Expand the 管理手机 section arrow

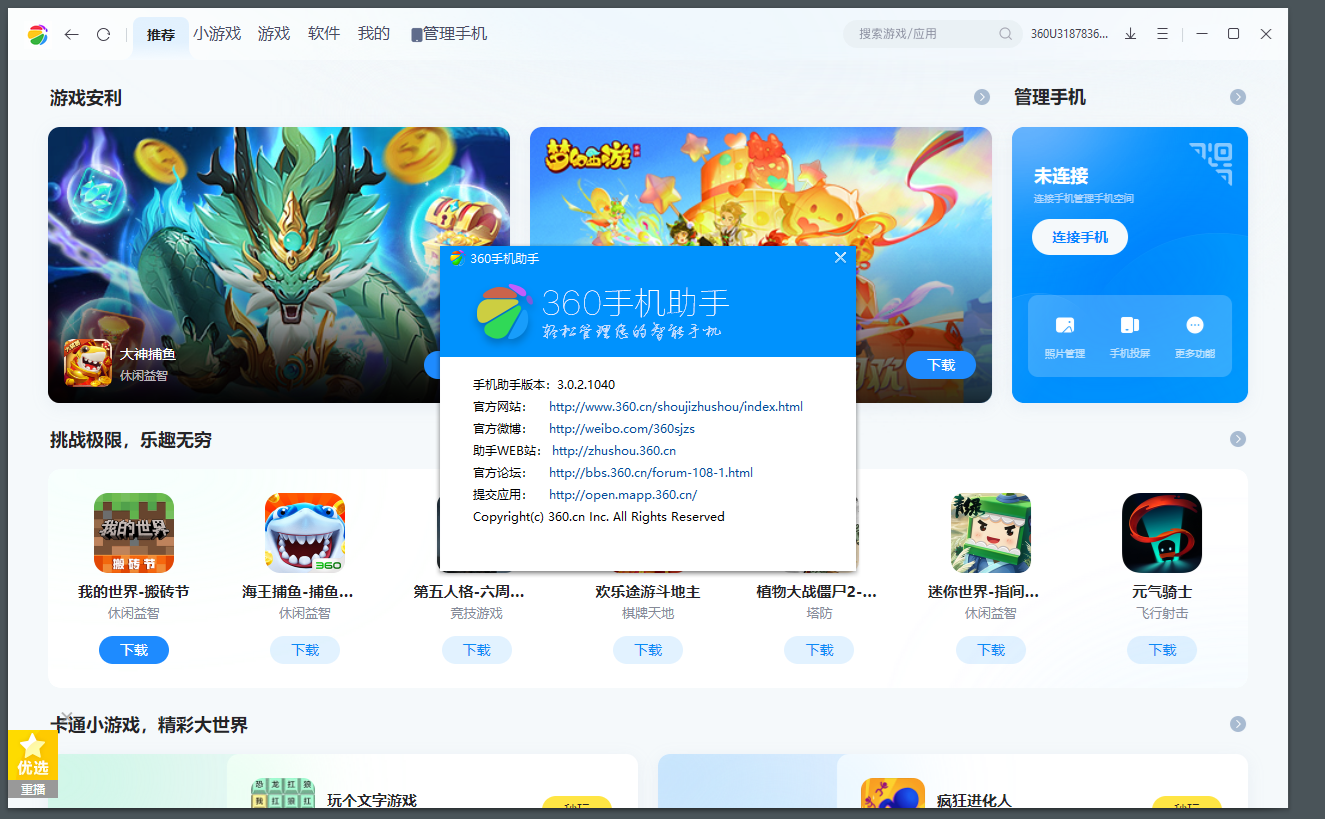[x=1238, y=97]
